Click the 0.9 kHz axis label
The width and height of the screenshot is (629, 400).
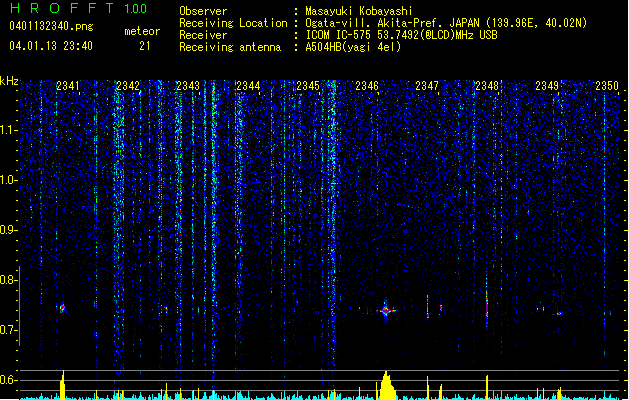pos(9,230)
